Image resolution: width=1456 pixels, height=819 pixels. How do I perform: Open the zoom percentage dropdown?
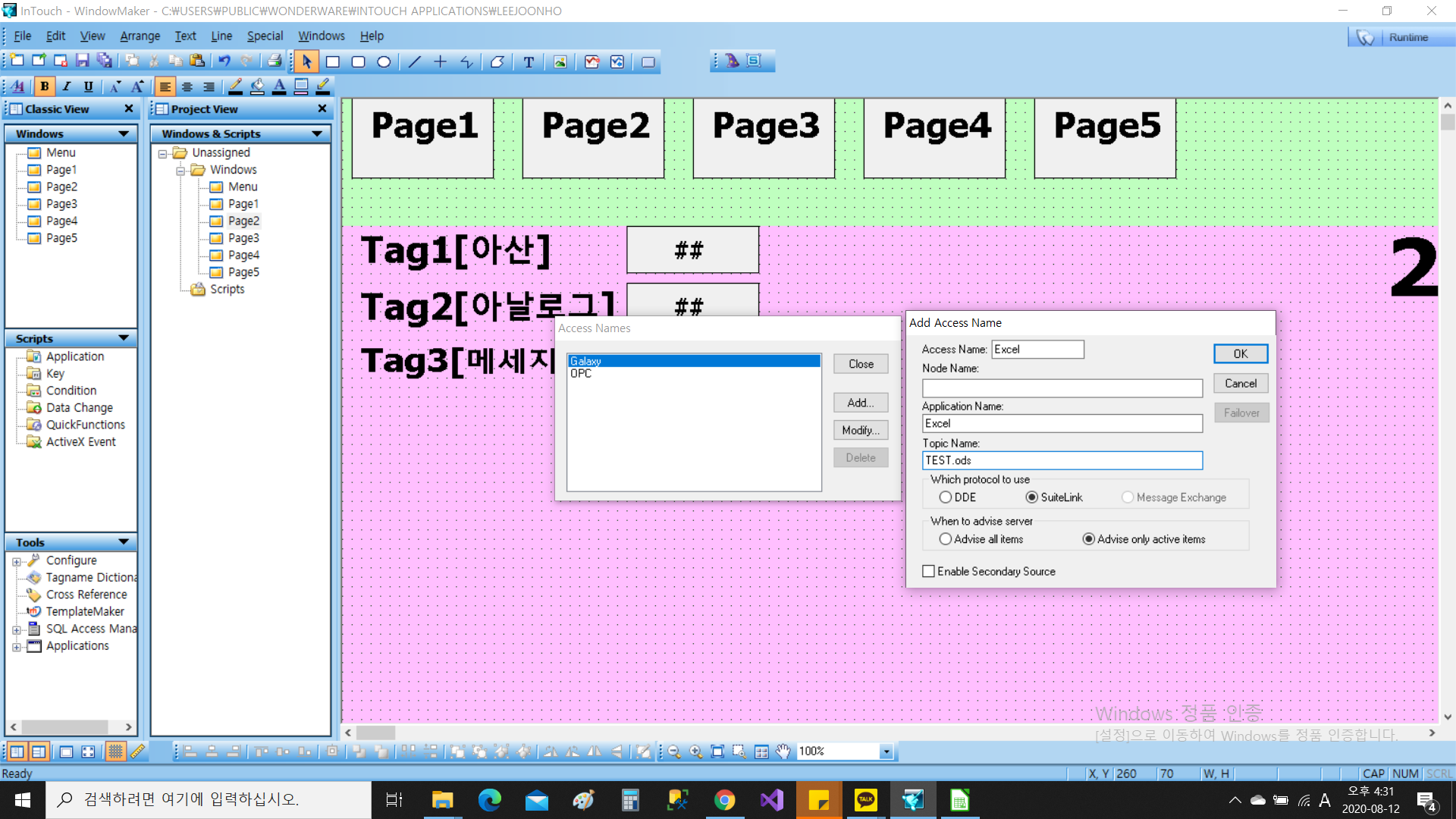pos(886,752)
